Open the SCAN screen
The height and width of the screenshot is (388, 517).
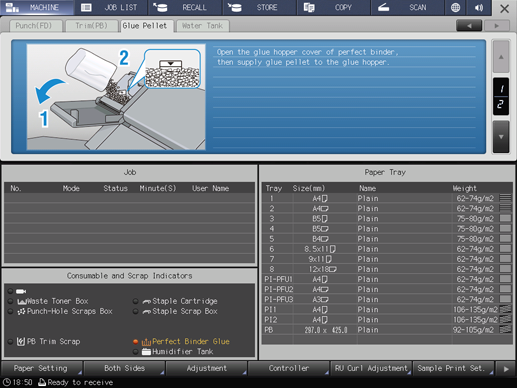tap(407, 7)
